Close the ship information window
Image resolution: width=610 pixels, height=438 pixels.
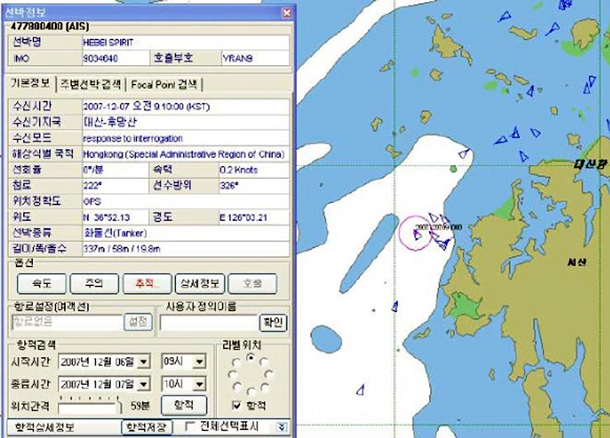(286, 13)
